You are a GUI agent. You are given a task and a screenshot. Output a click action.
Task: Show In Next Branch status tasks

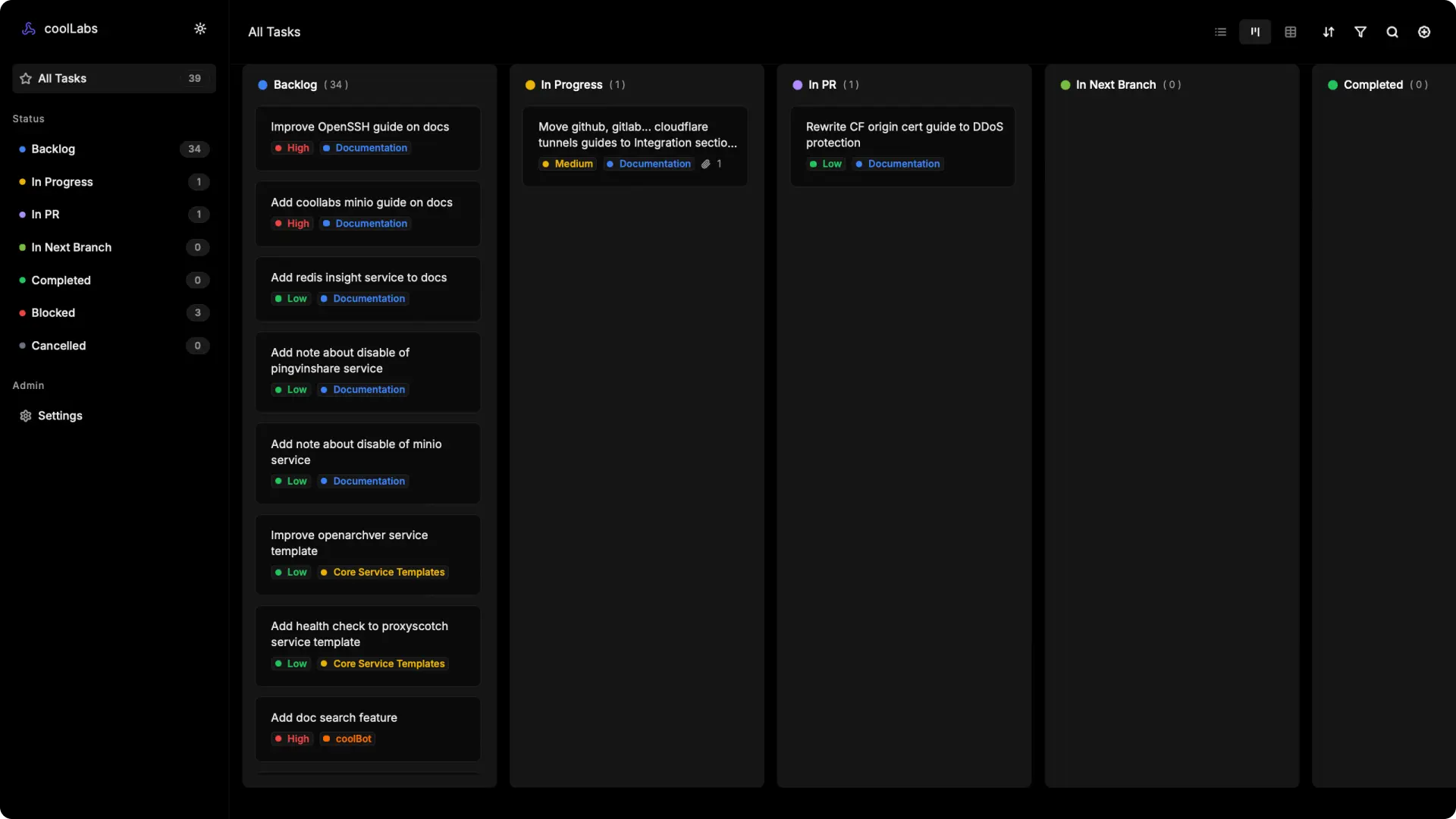pos(71,247)
